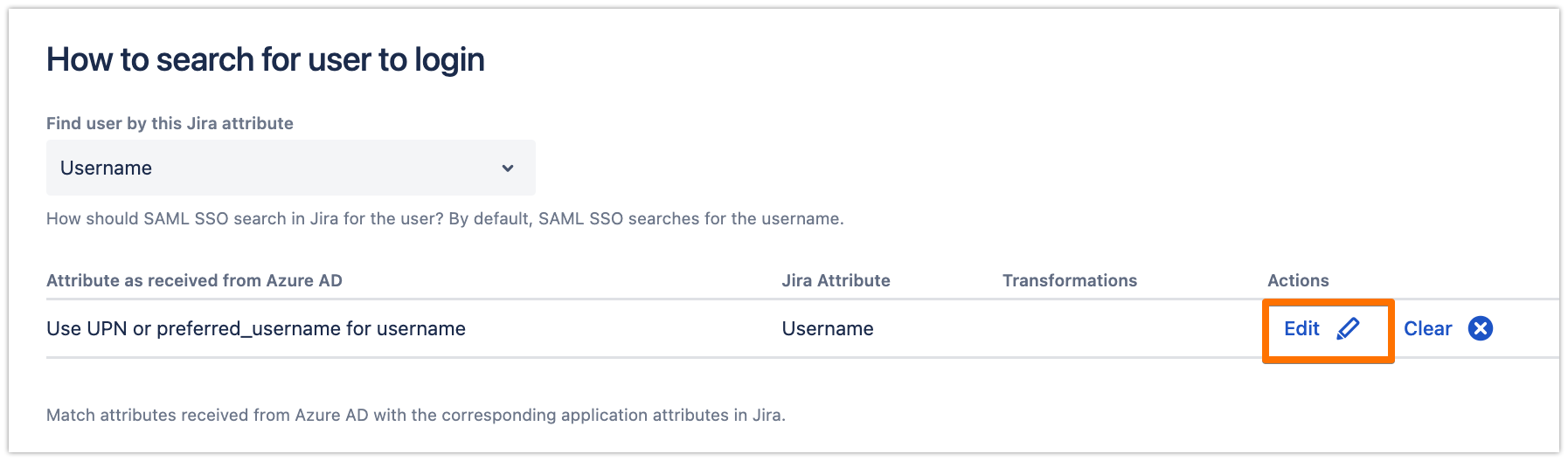Image resolution: width=1568 pixels, height=461 pixels.
Task: Click the Edit link in Actions column
Action: pos(1301,328)
